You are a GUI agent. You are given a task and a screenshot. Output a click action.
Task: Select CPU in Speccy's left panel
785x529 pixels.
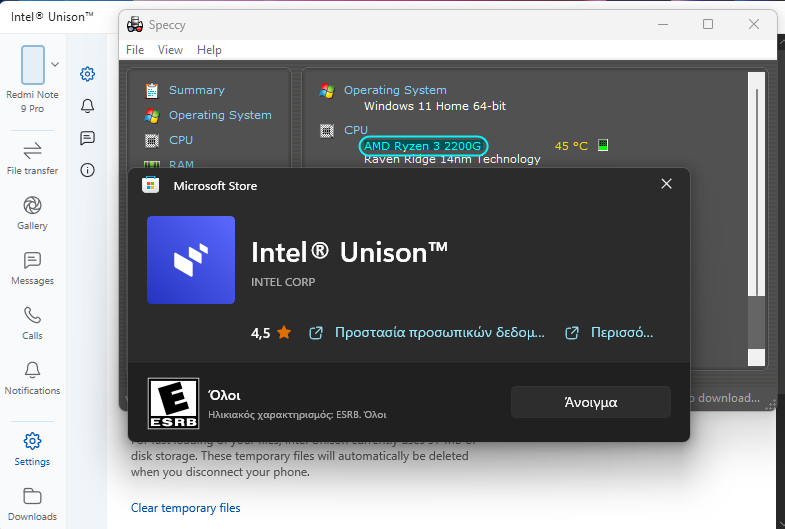click(181, 140)
